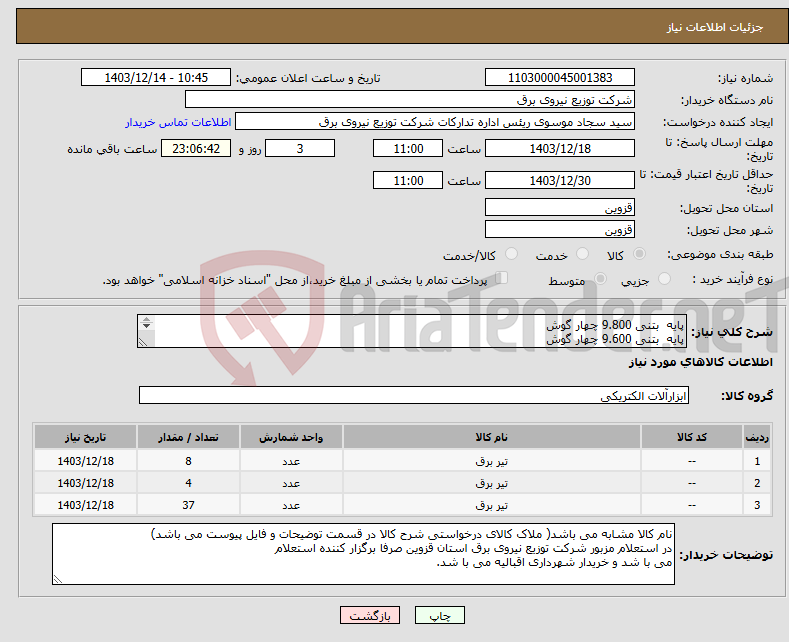Click quantity cell 37 in row 3
The image size is (789, 642).
188,505
